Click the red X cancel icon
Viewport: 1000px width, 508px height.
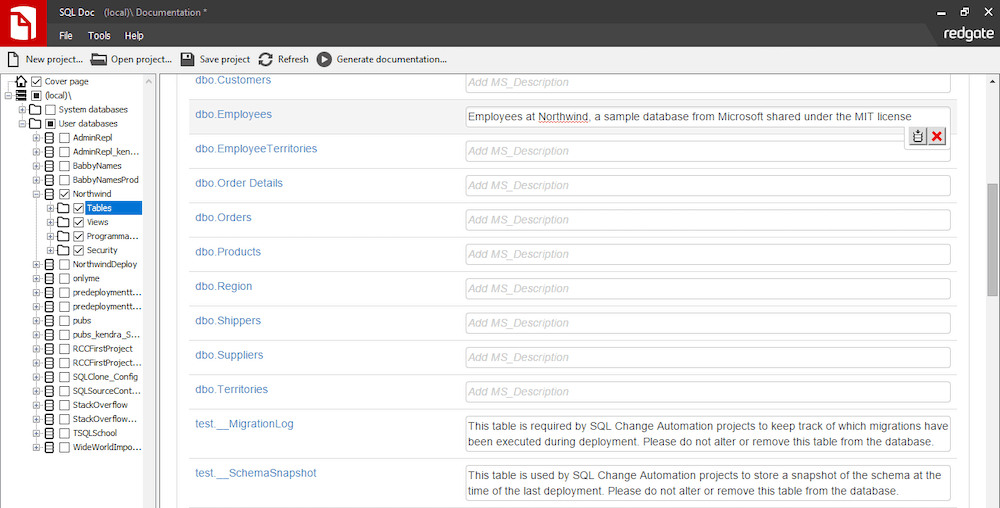(x=937, y=137)
